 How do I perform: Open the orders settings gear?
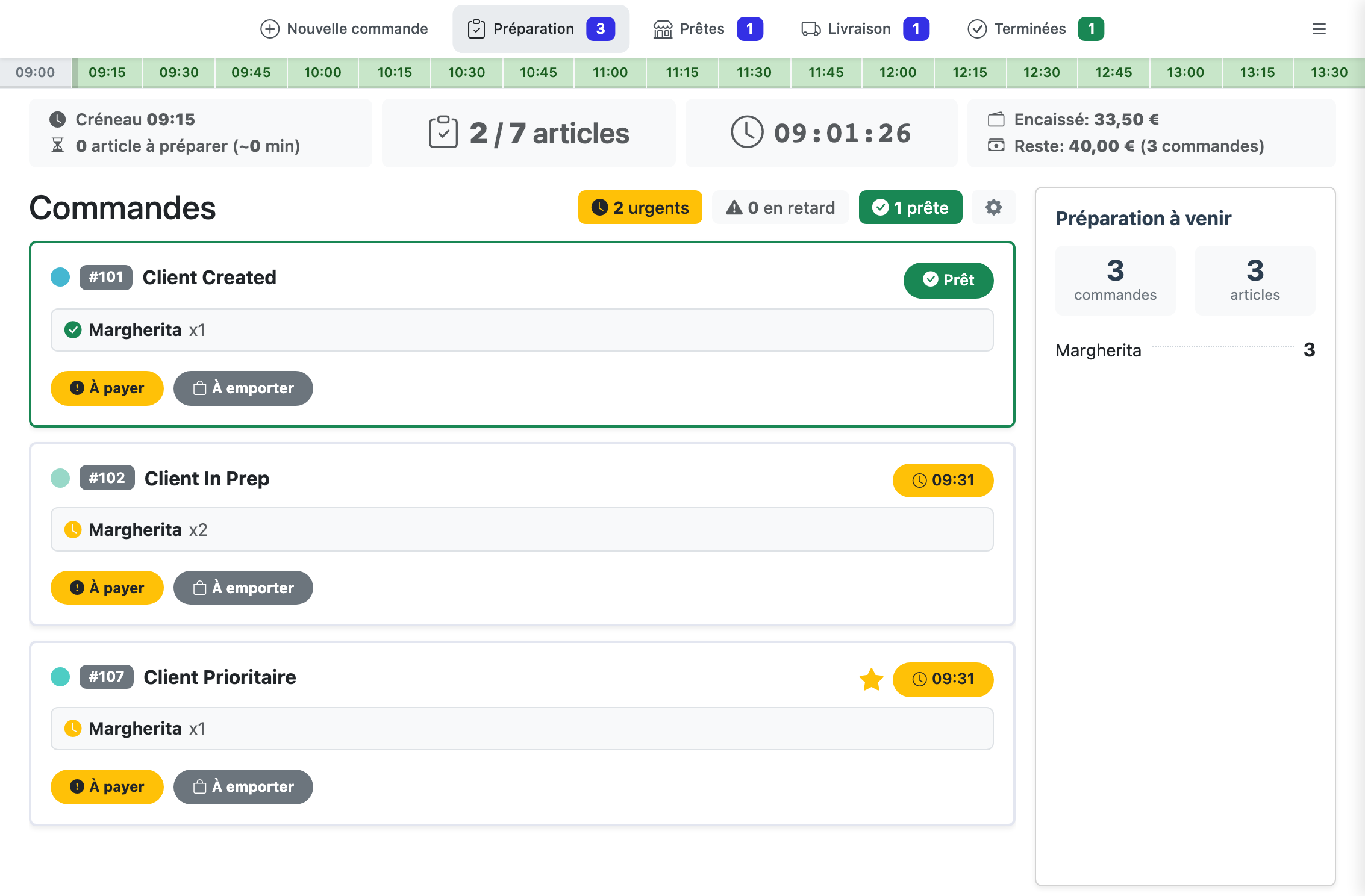[x=993, y=207]
